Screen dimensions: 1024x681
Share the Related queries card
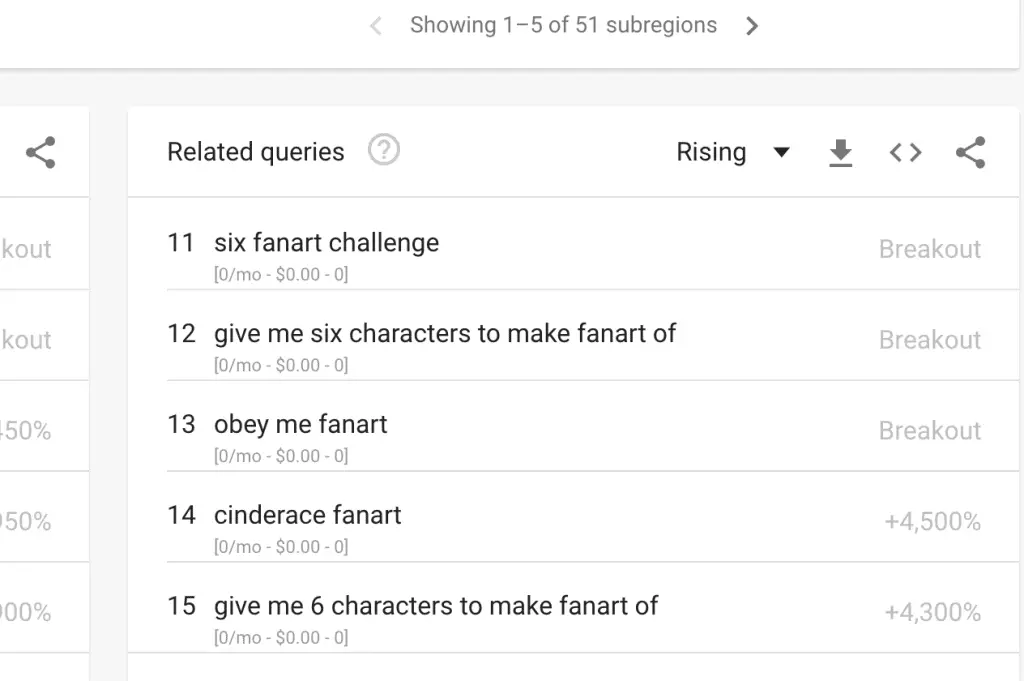970,153
